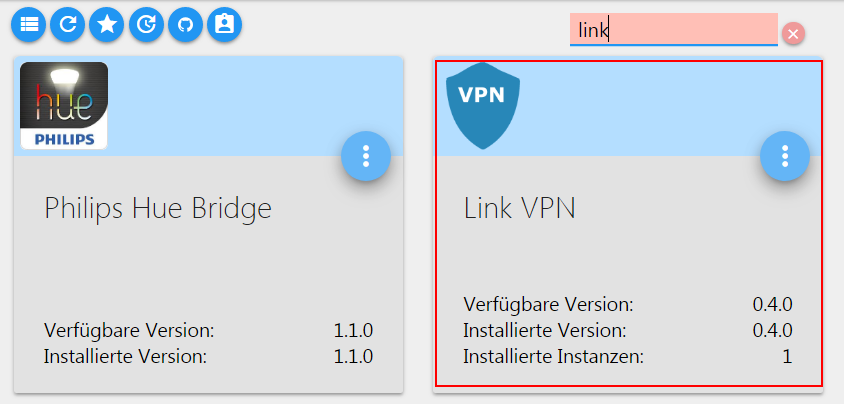Screen dimensions: 844x404
Task: Clear the search filter with X
Action: [793, 34]
